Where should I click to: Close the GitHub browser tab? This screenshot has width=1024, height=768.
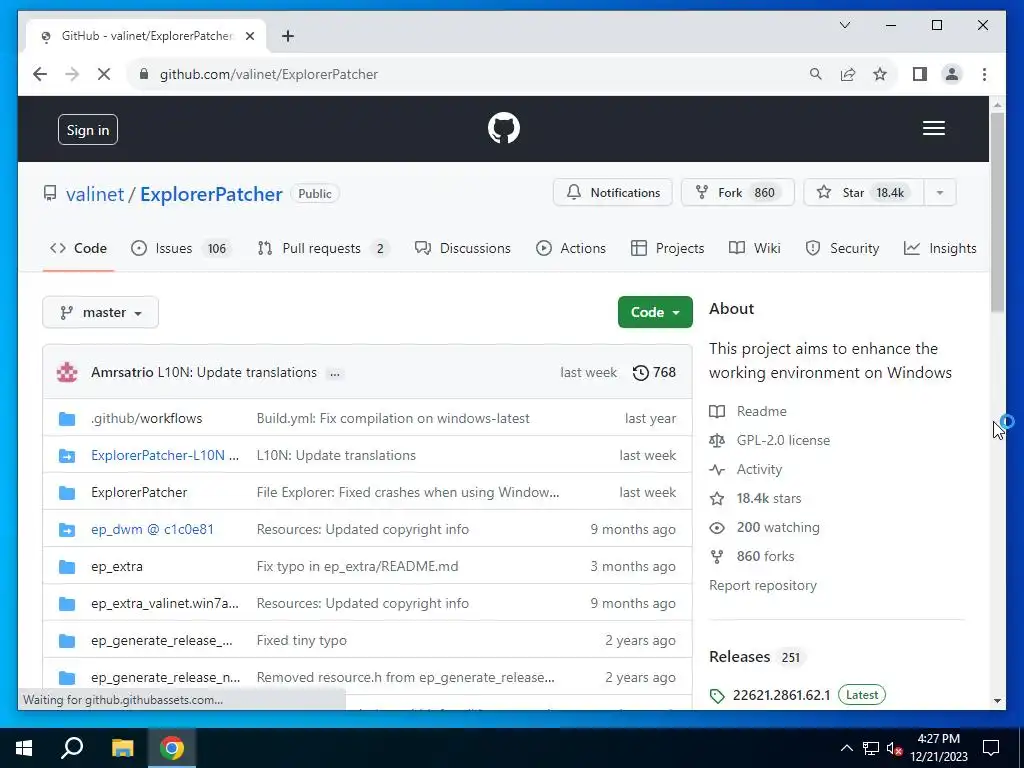[249, 36]
